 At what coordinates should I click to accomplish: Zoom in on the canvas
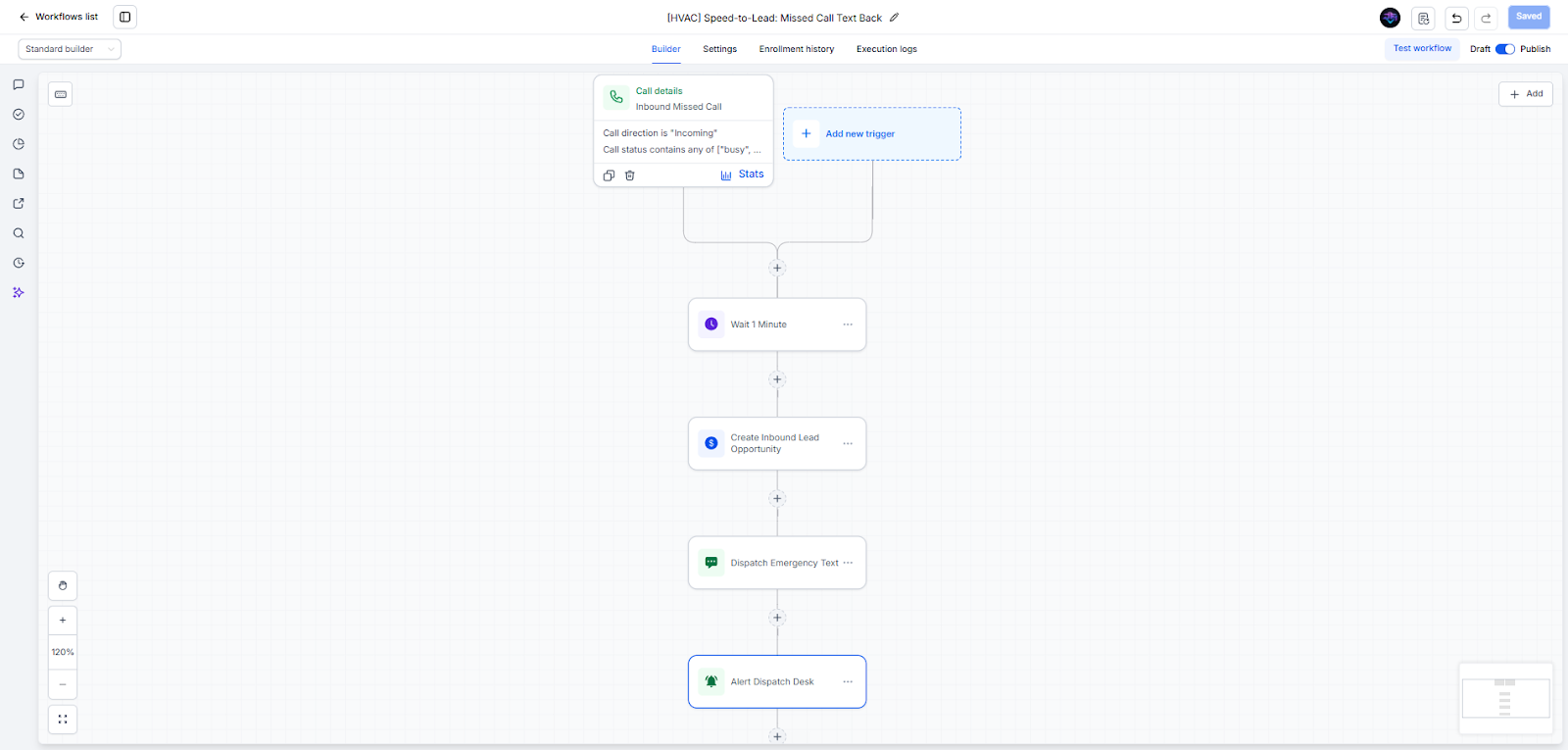(x=63, y=620)
